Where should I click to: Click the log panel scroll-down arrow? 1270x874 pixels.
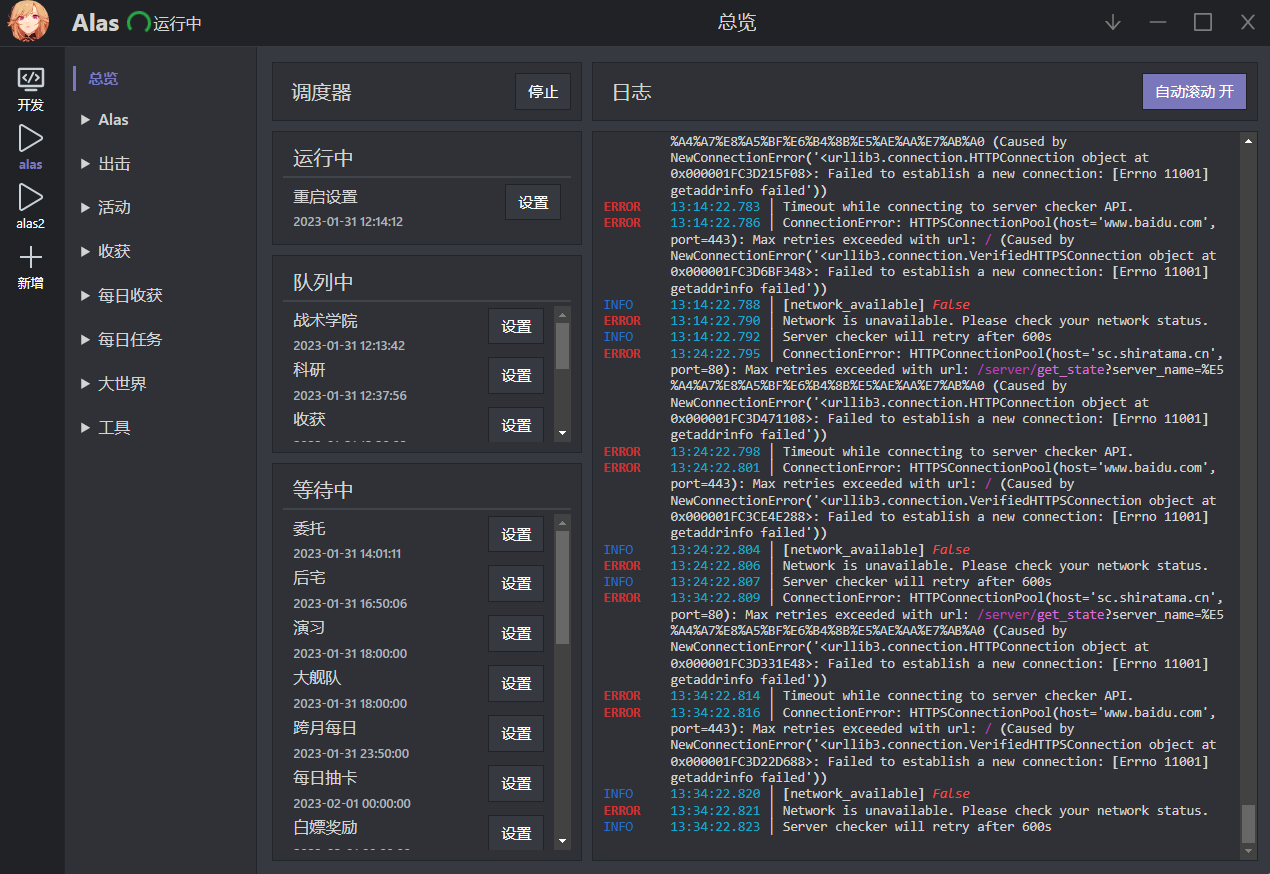pos(1248,851)
